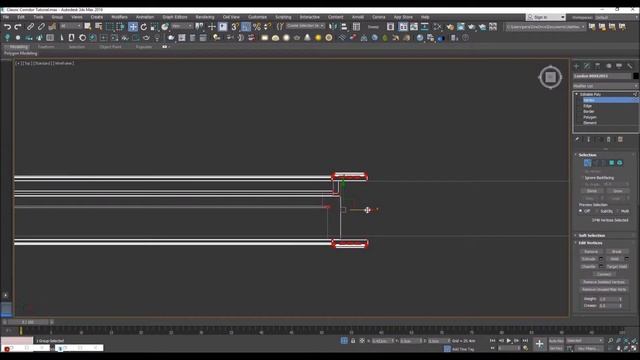Open the Hierarchy panel tab icon
Screen dimensions: 640x360
[x=598, y=66]
